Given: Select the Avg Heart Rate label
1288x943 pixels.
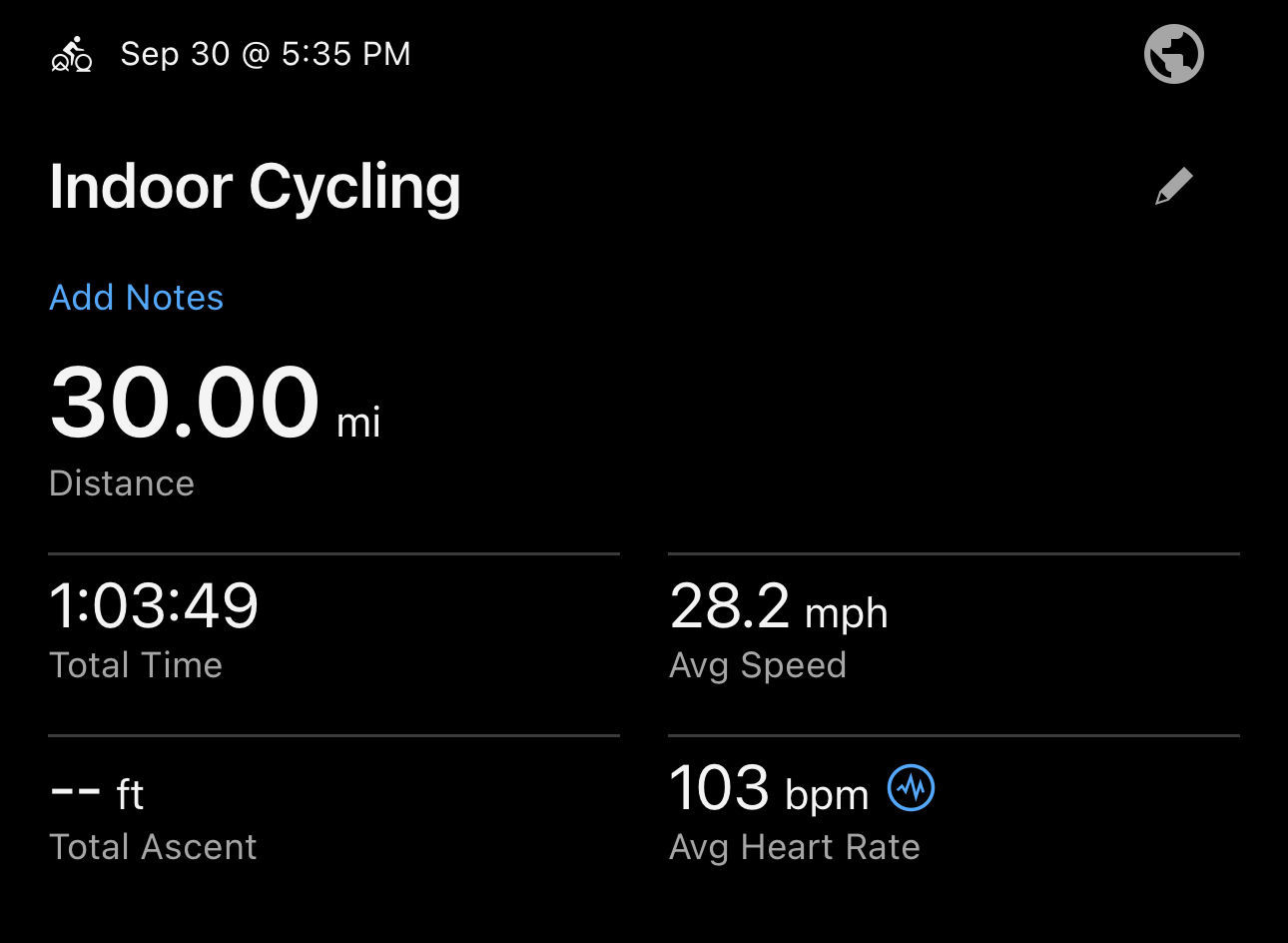Looking at the screenshot, I should click(795, 847).
